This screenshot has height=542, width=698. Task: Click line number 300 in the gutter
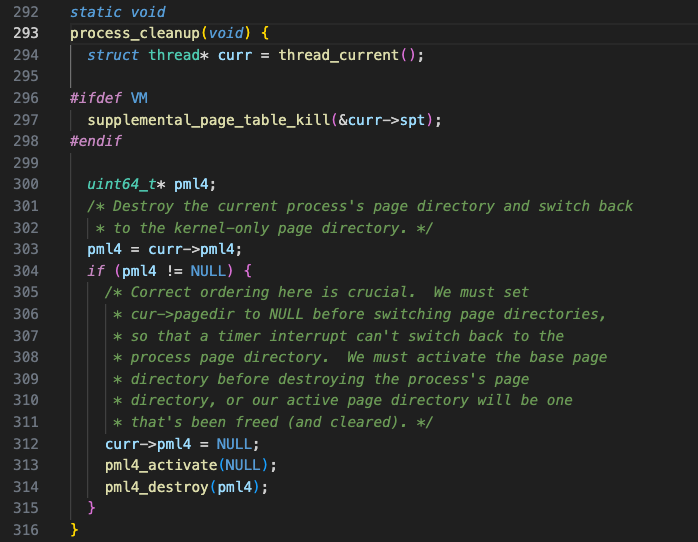point(26,184)
